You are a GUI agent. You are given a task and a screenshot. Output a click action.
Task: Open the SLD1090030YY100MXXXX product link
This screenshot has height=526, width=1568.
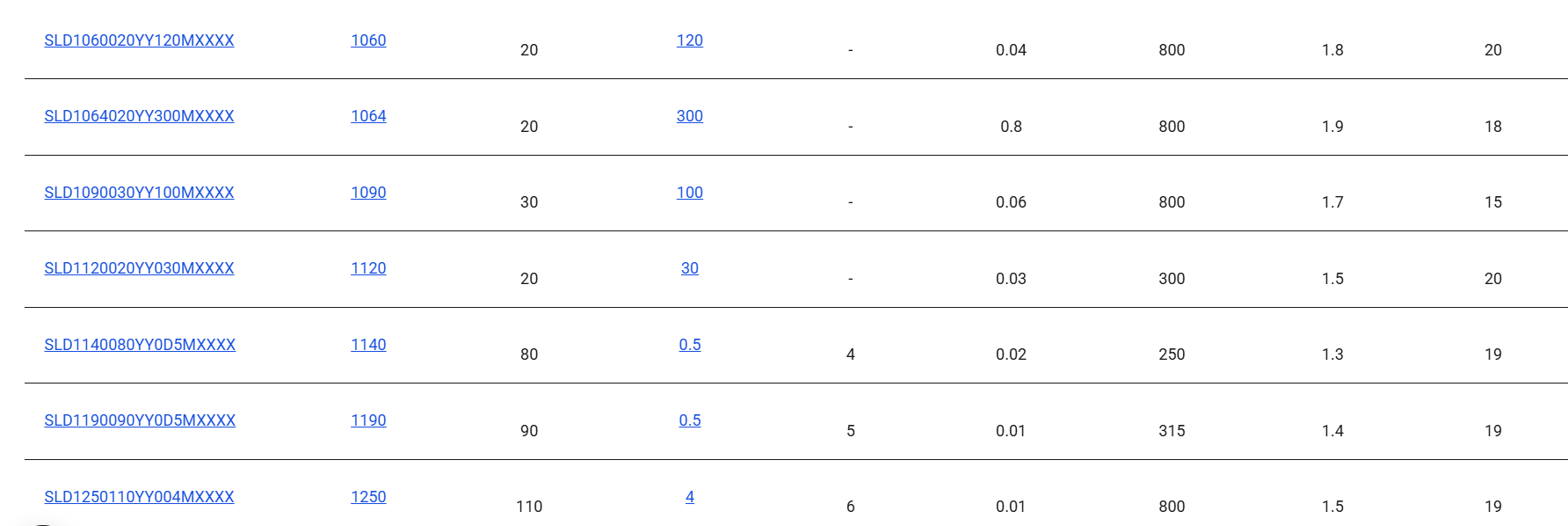[139, 193]
